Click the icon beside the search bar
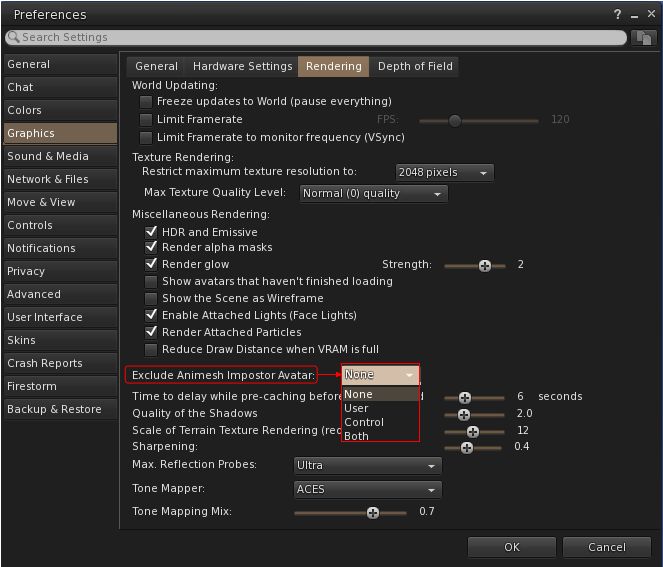This screenshot has height=567, width=663. point(643,37)
